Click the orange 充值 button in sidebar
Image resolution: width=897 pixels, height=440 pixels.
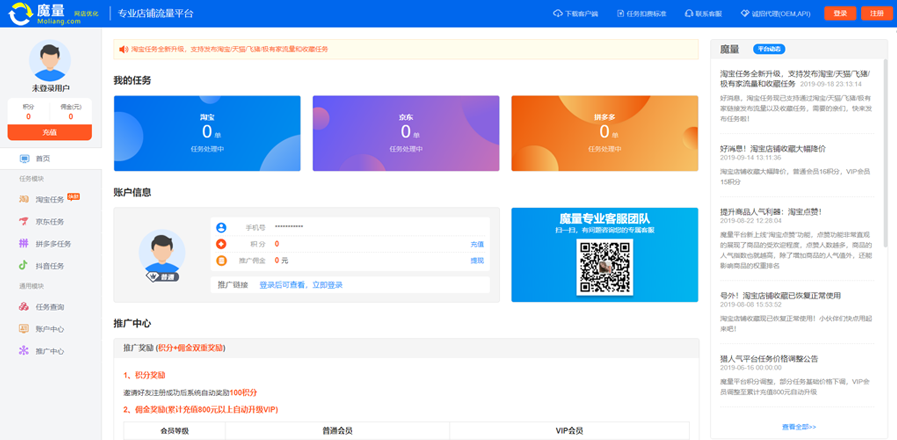point(50,132)
